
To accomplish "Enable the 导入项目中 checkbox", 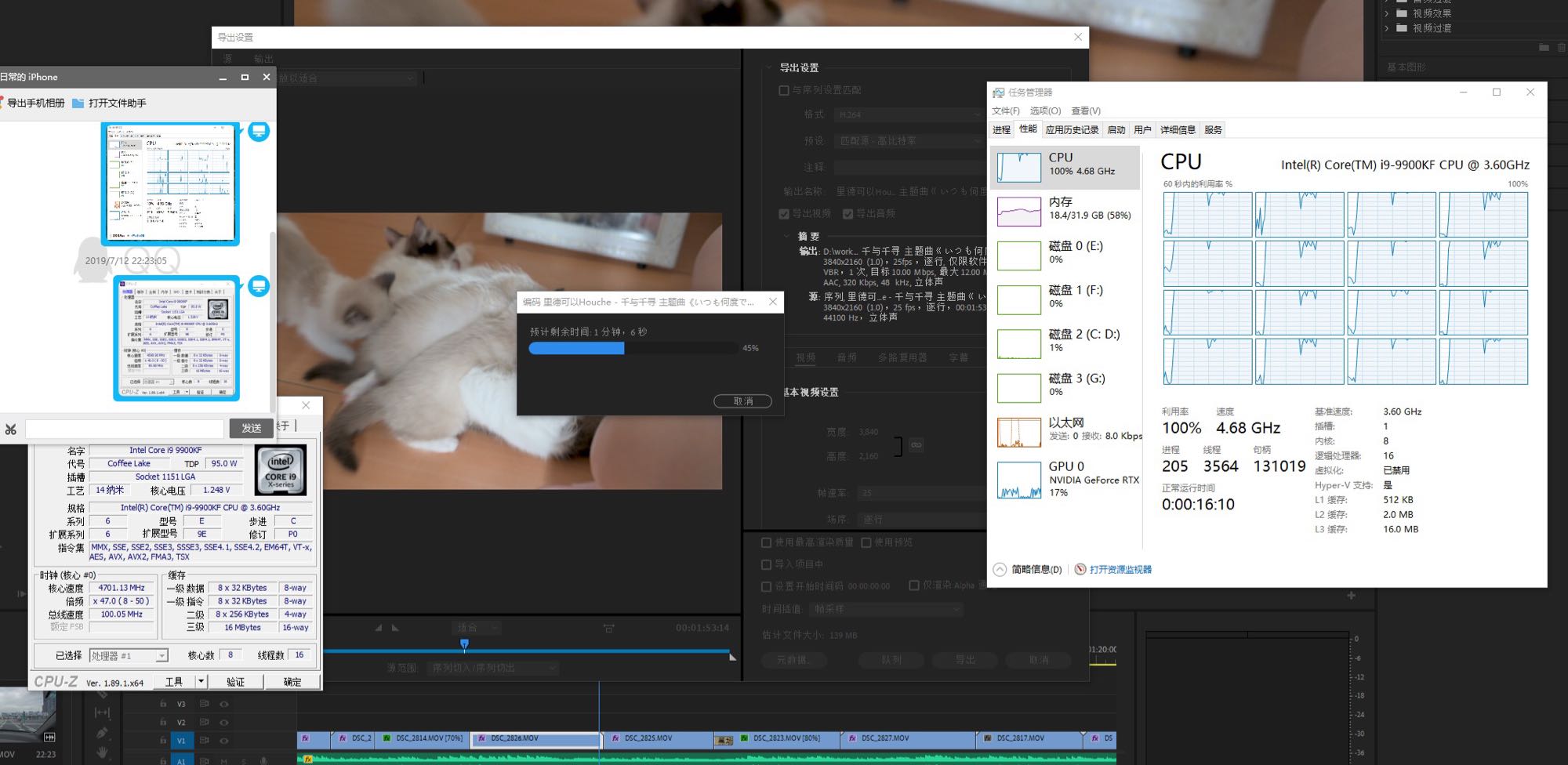I will 767,564.
